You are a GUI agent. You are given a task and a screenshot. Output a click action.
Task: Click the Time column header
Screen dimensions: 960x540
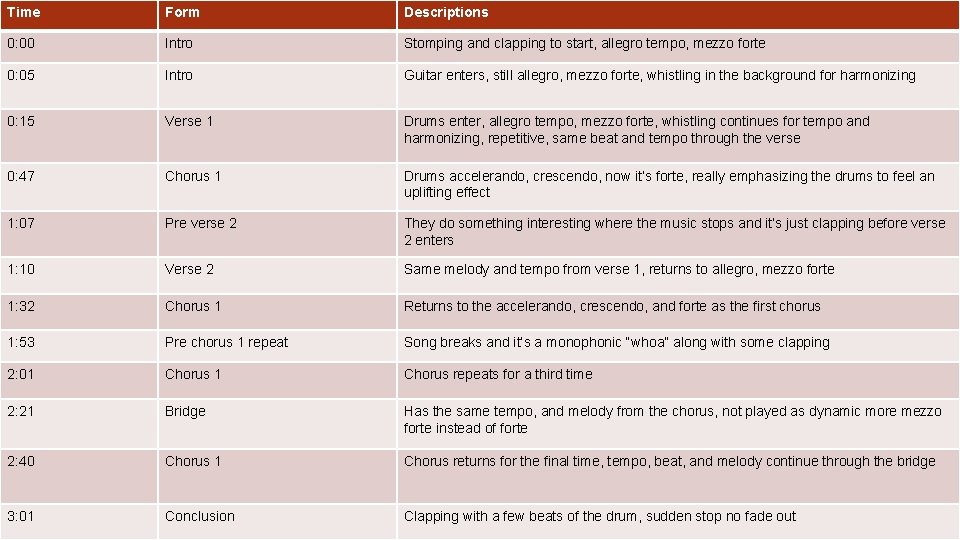[x=24, y=12]
